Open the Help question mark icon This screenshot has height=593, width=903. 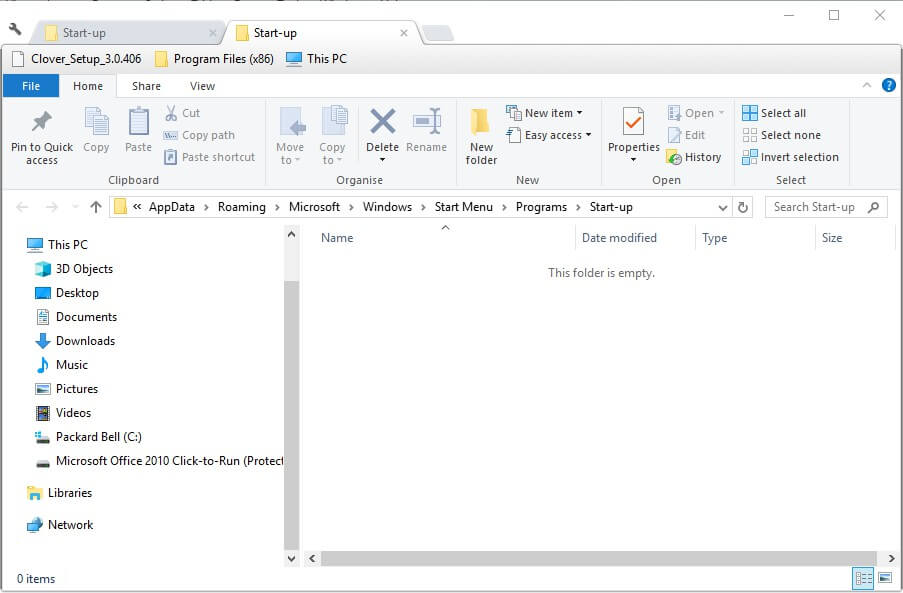click(889, 86)
